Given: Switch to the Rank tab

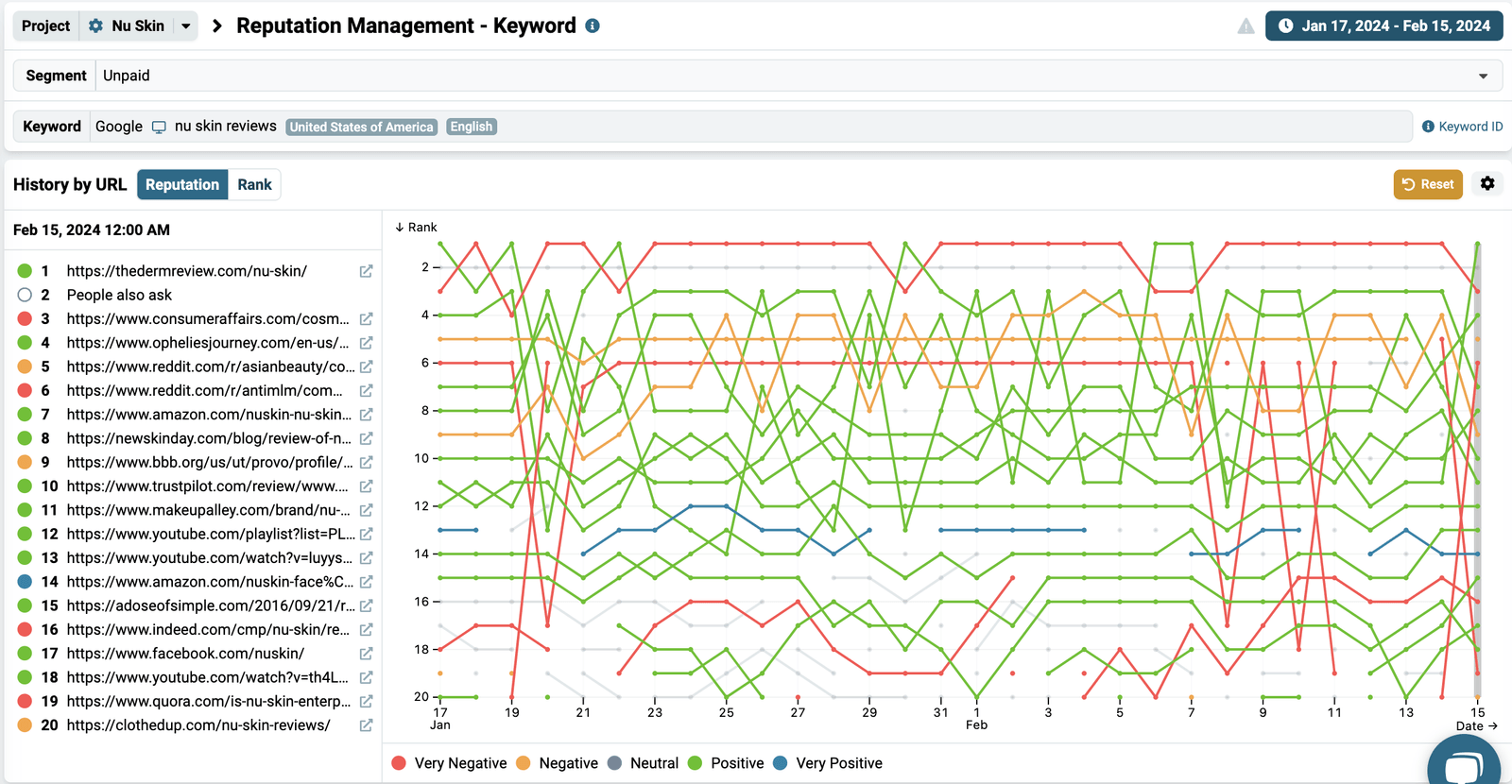Looking at the screenshot, I should tap(254, 184).
